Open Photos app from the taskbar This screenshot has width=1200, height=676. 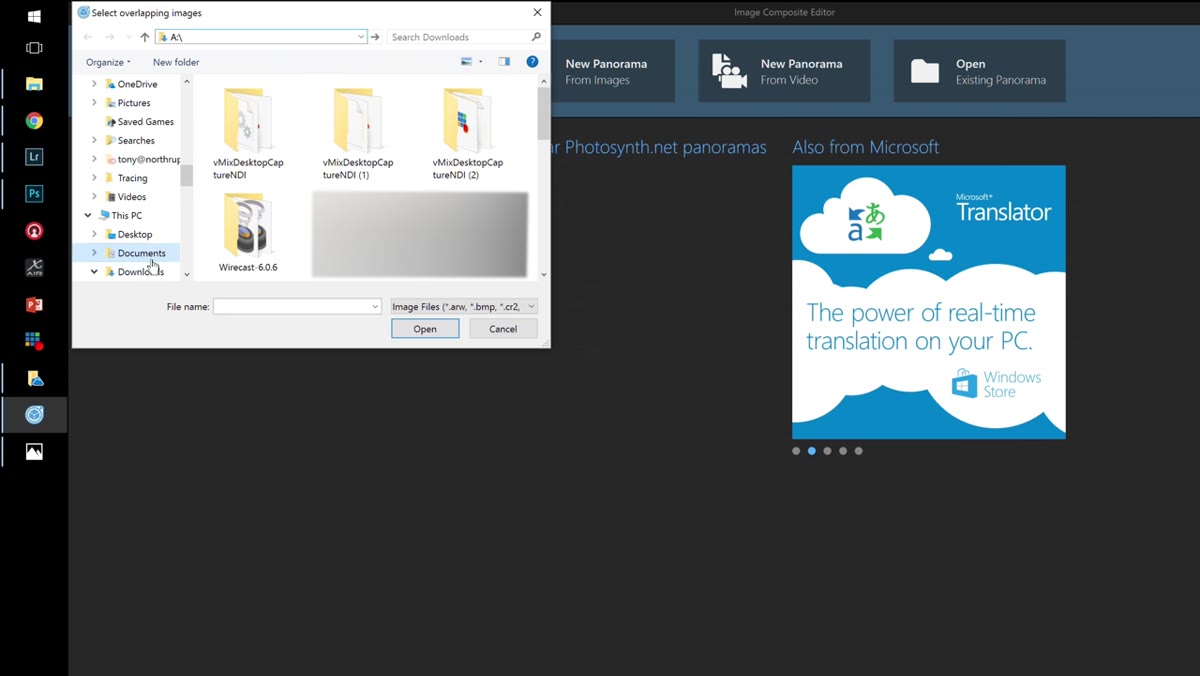[x=34, y=452]
